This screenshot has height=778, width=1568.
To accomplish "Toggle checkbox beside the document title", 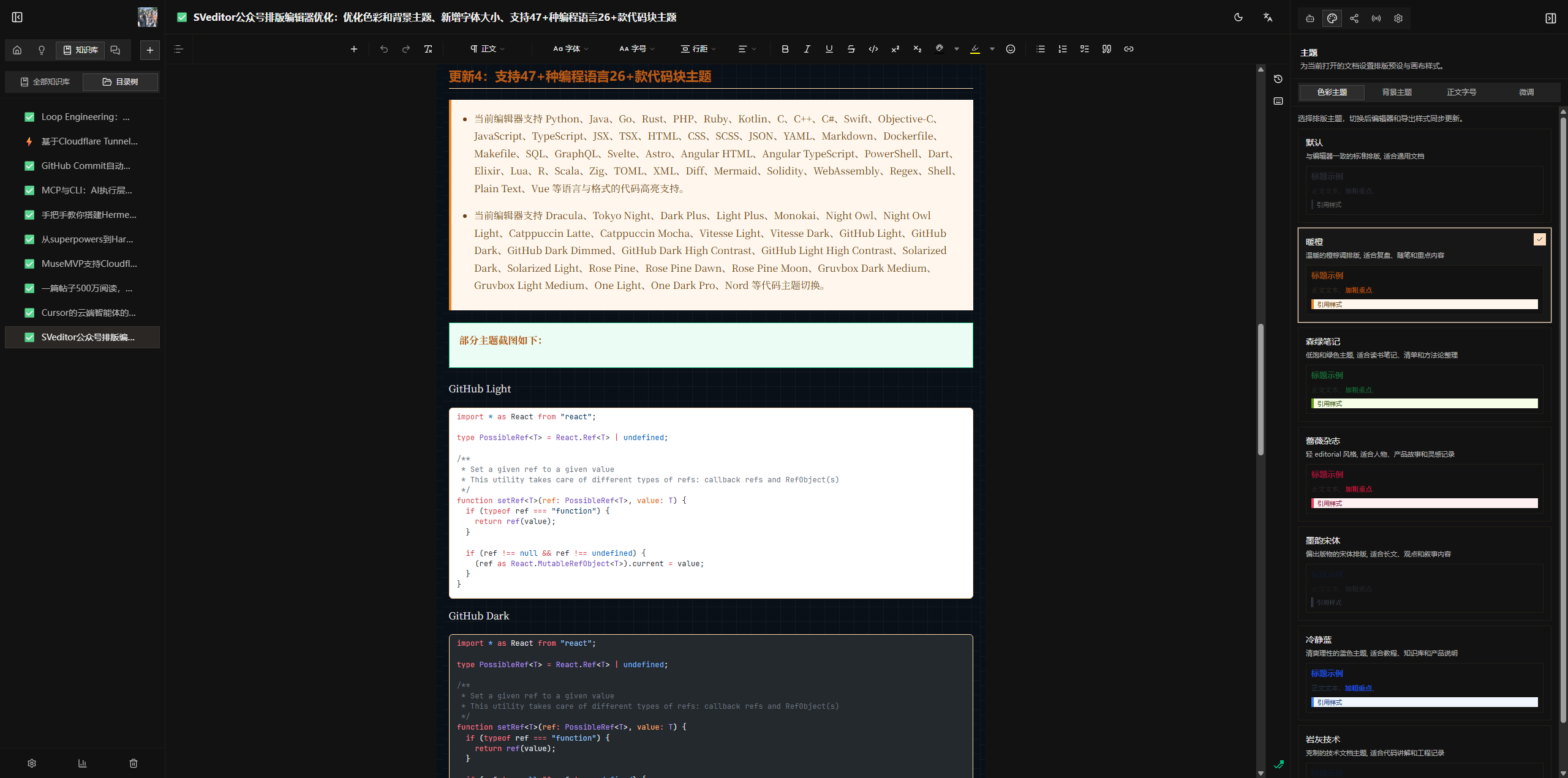I will click(182, 17).
